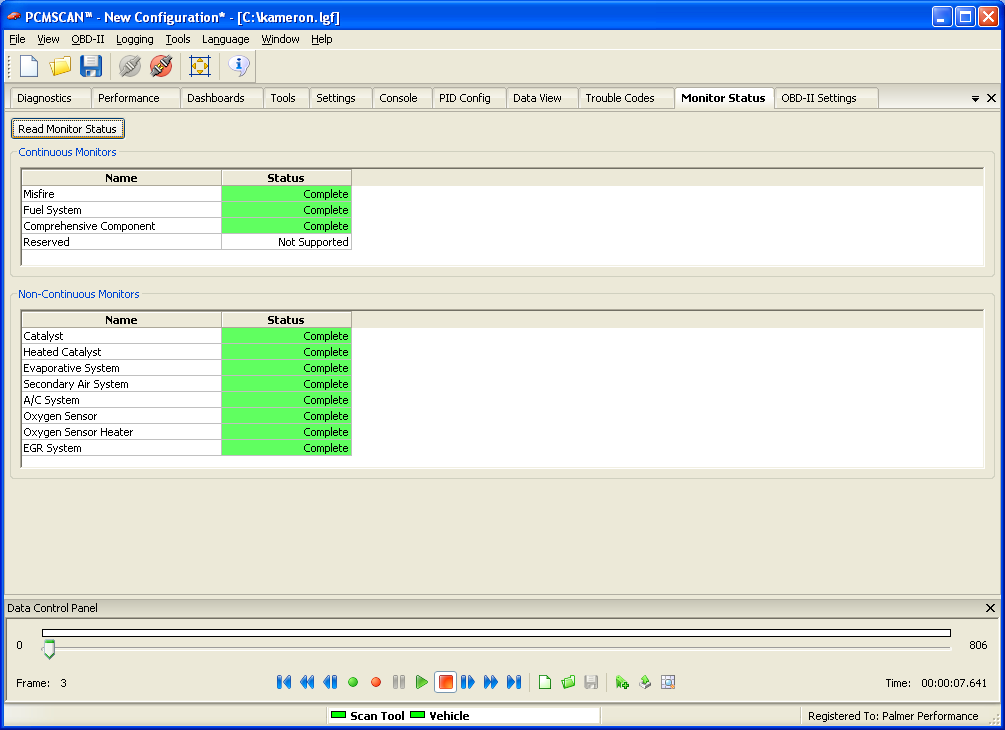Viewport: 1005px width, 730px height.
Task: Open the OBD-II menu
Action: [x=88, y=39]
